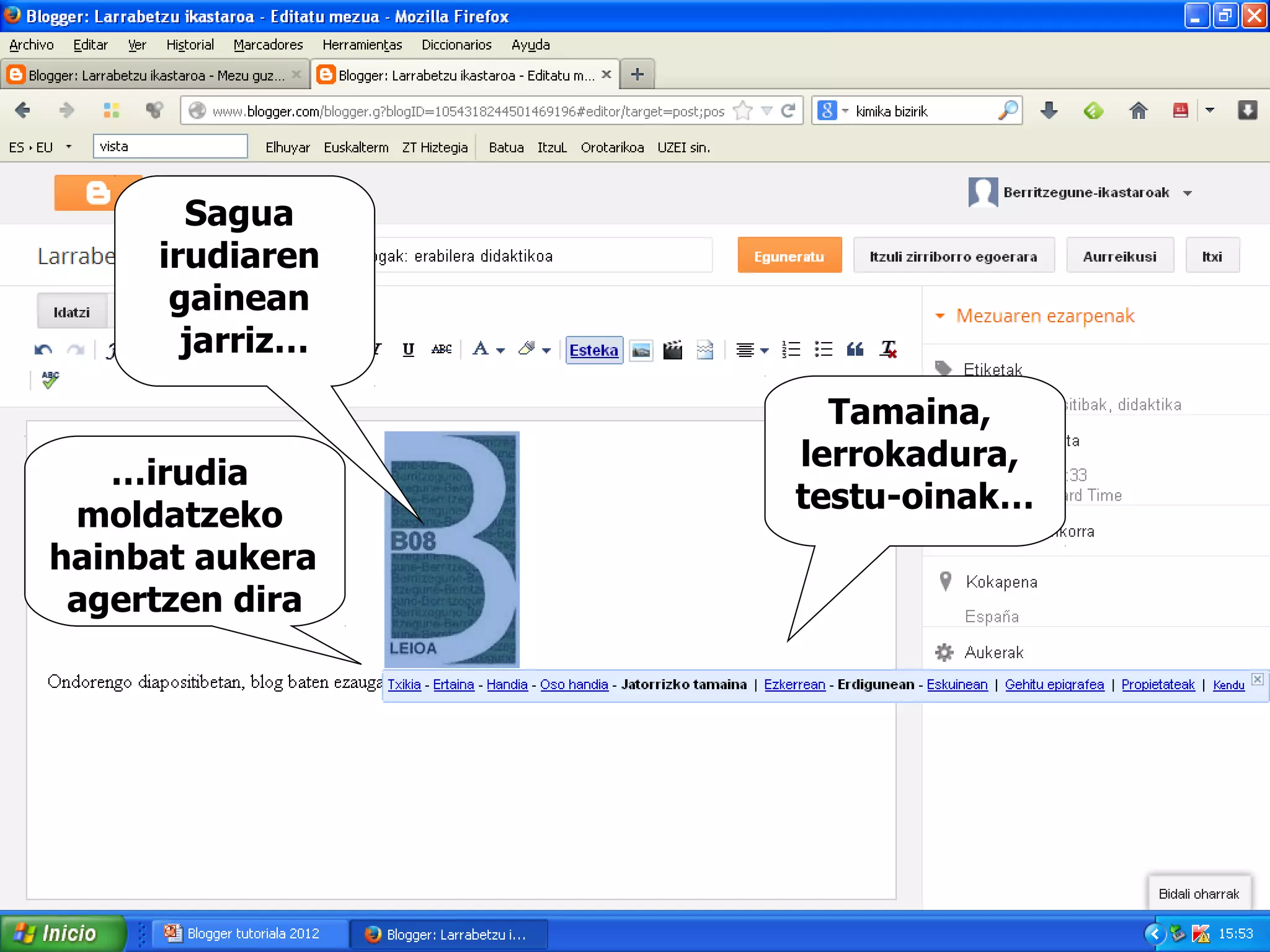The height and width of the screenshot is (952, 1270).
Task: Open the toolbar overflow dropdown arrow
Action: tap(1209, 110)
